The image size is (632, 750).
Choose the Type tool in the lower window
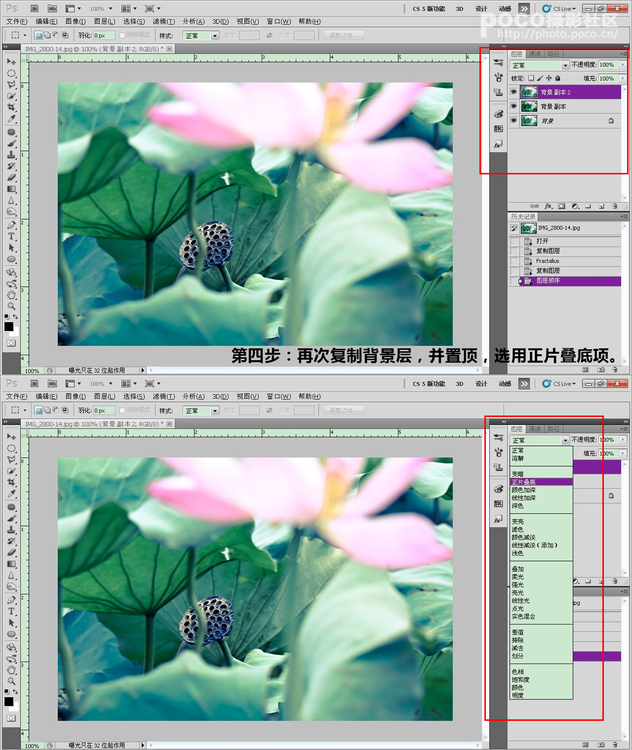[x=11, y=612]
